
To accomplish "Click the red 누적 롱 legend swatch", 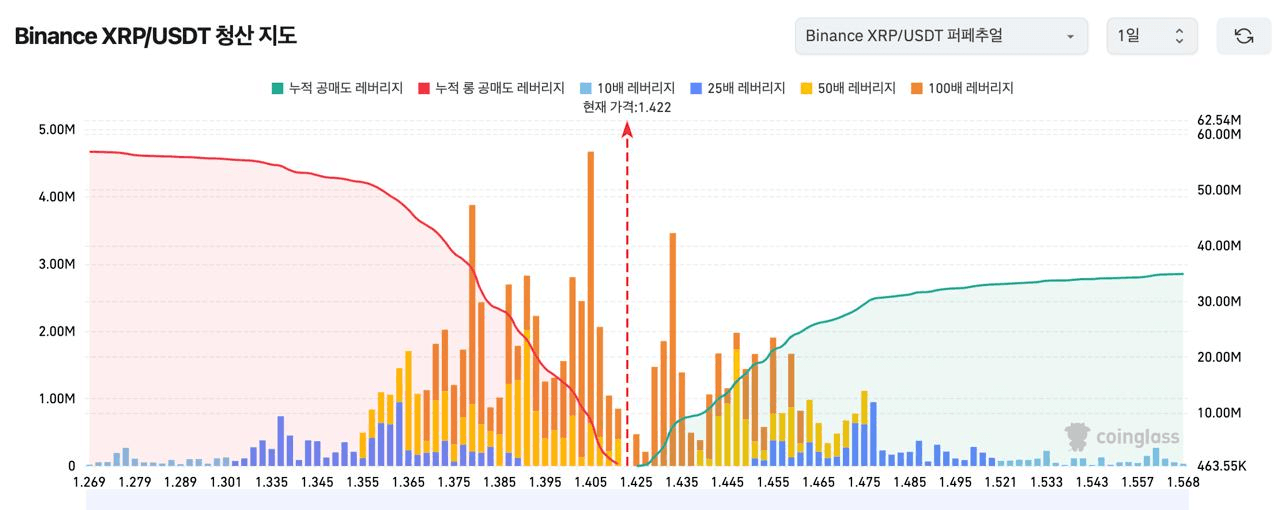I will point(424,88).
